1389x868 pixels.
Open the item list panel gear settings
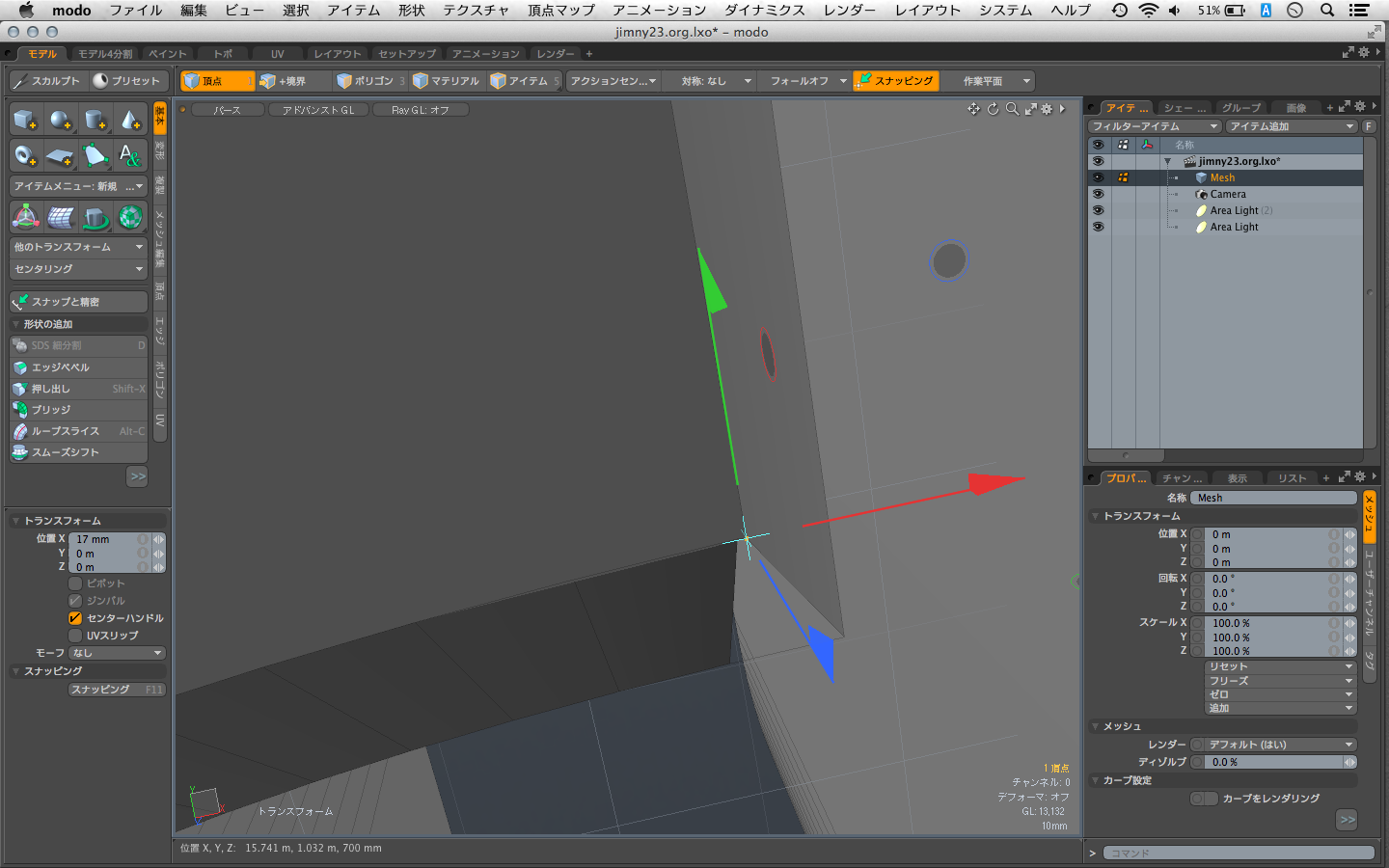tap(1360, 106)
